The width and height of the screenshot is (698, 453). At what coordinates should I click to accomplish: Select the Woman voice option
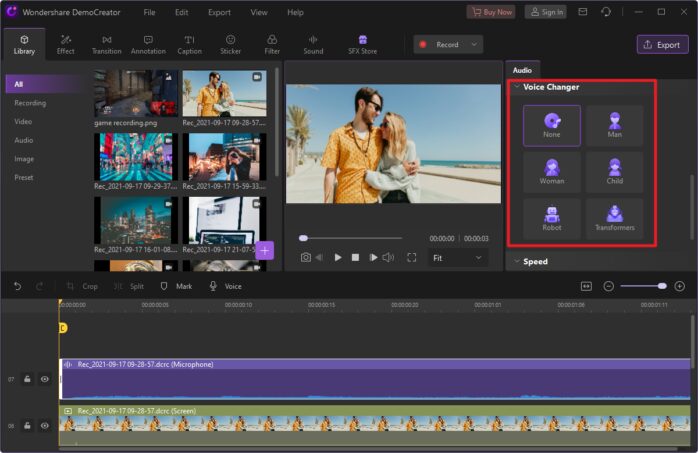[x=551, y=170]
